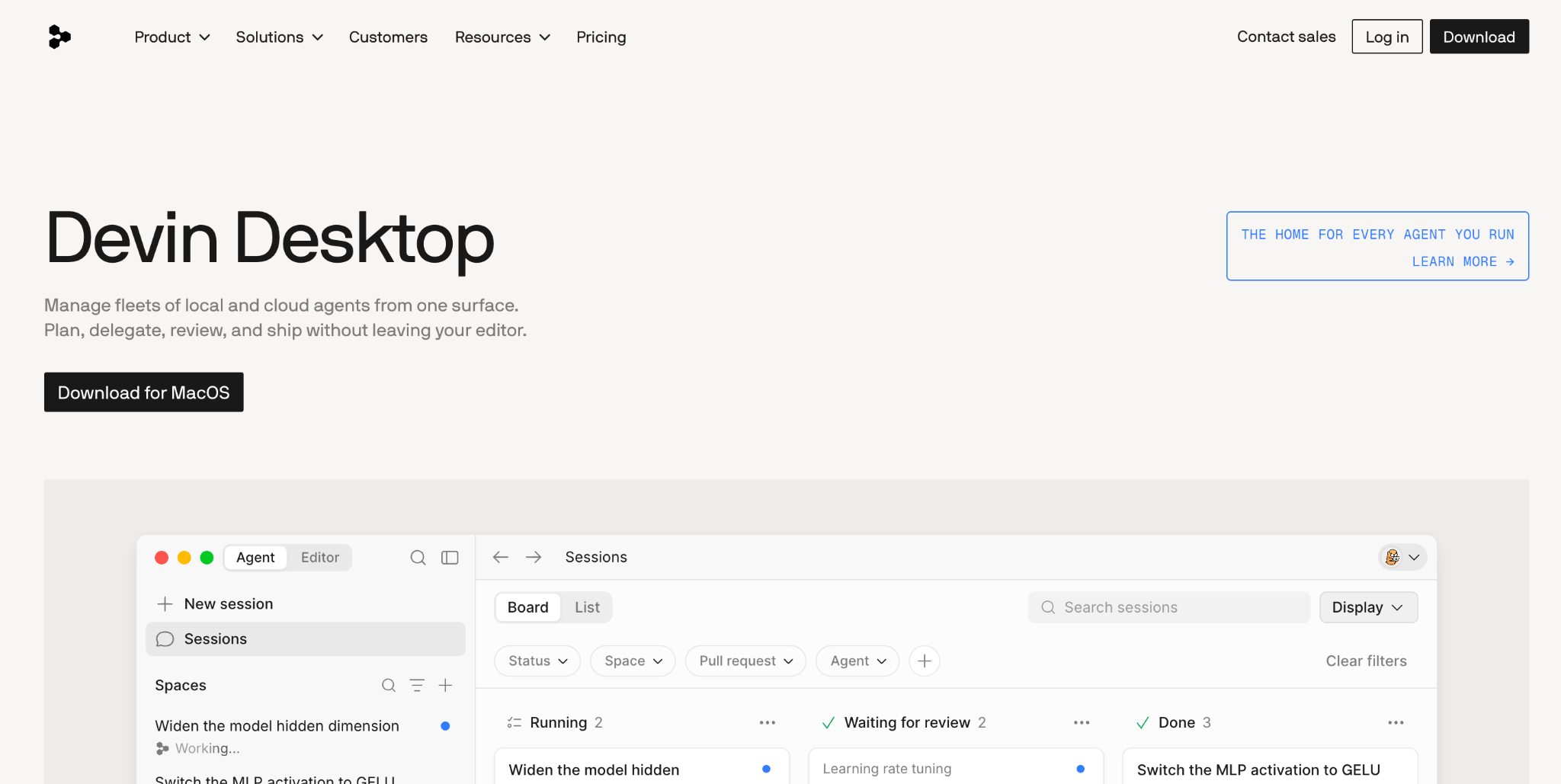Click the Running status icon

point(514,722)
